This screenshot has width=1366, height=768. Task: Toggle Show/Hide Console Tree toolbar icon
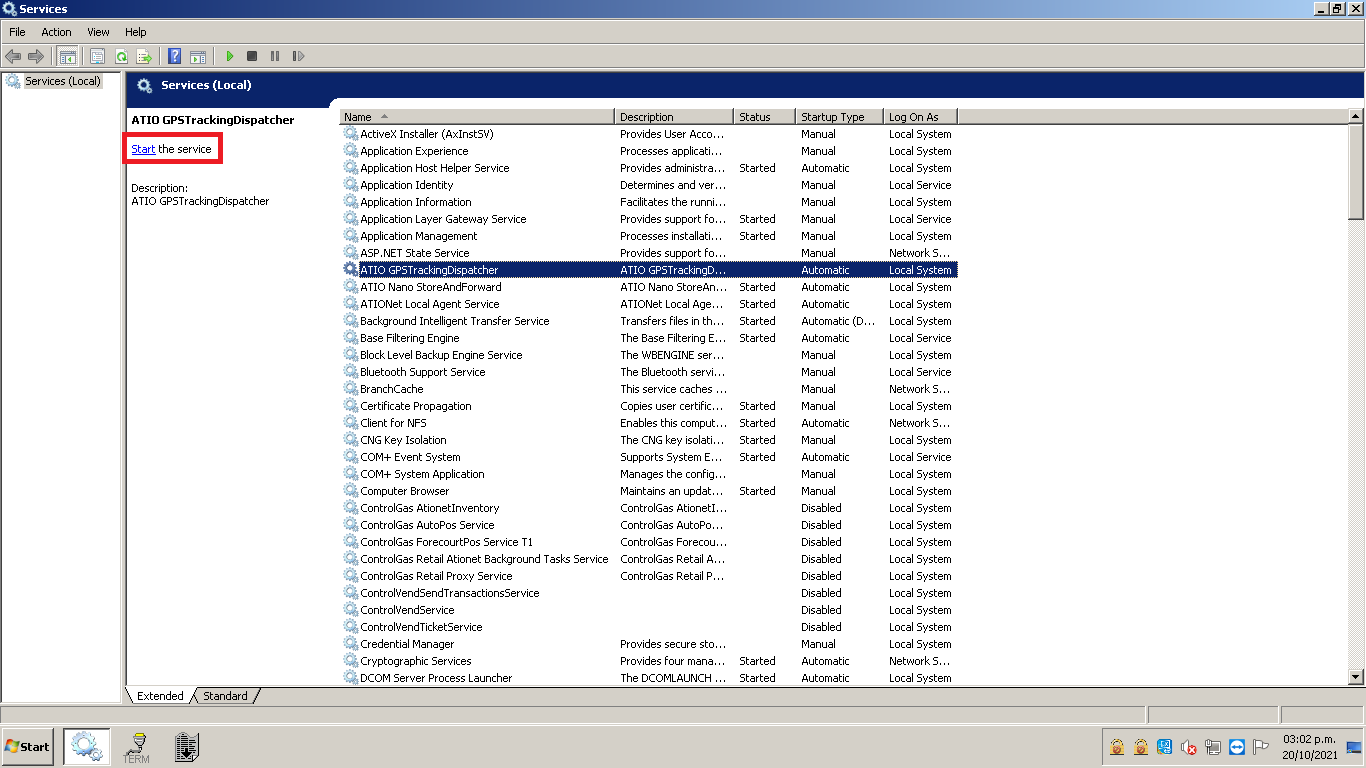click(x=68, y=57)
